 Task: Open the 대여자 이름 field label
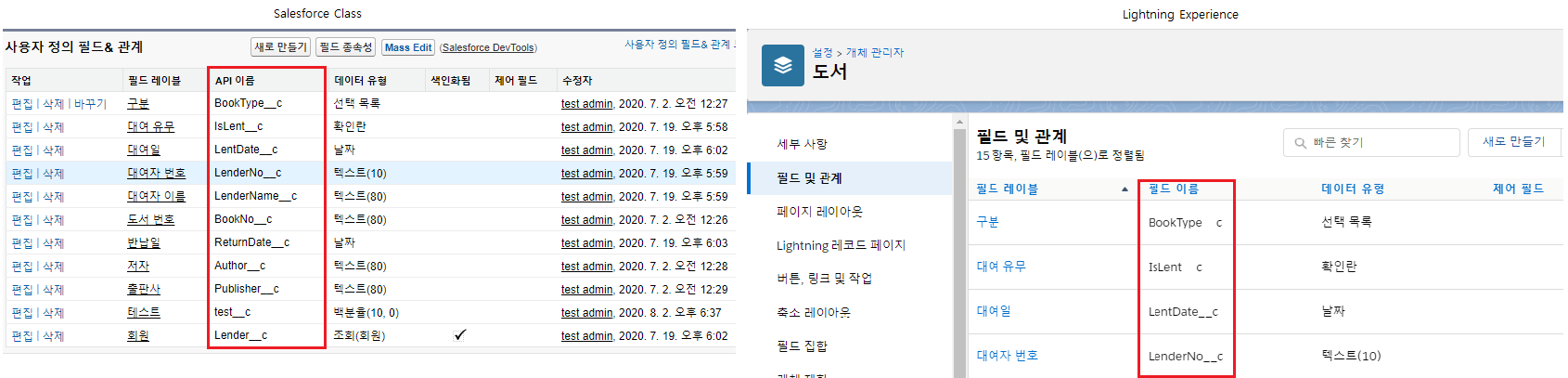(x=156, y=197)
